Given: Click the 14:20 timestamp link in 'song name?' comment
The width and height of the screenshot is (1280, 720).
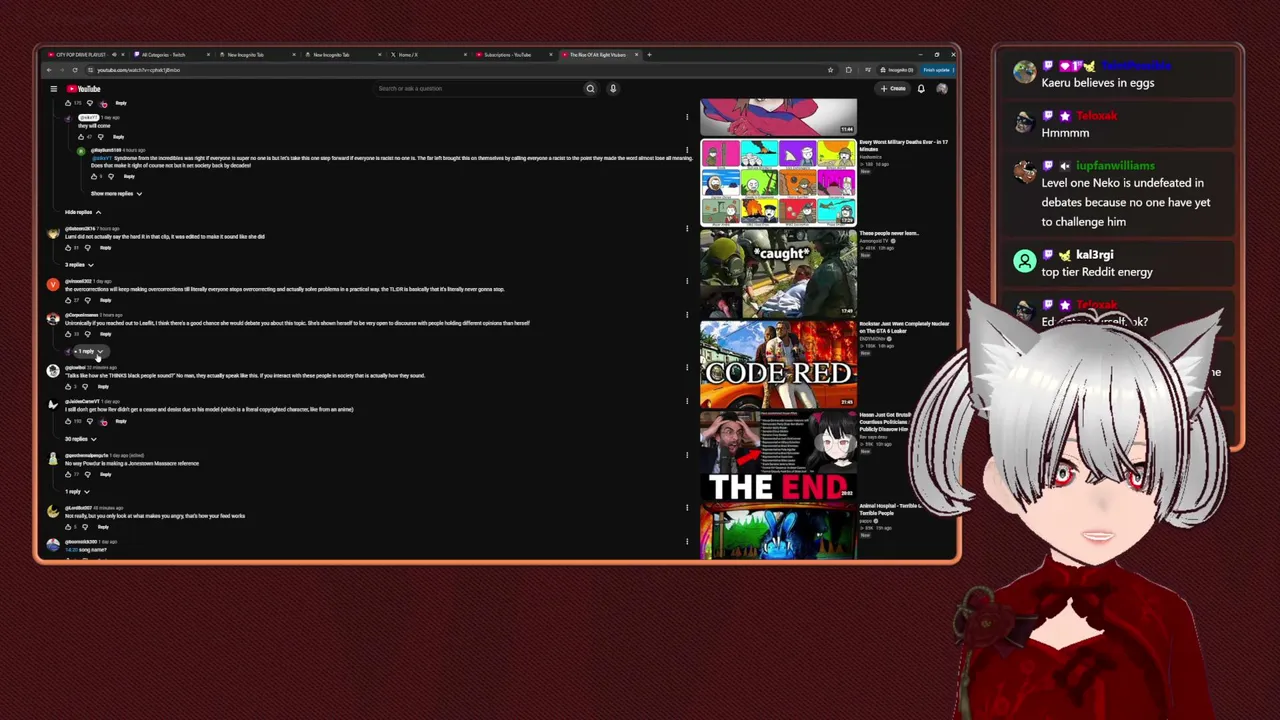Looking at the screenshot, I should point(71,550).
